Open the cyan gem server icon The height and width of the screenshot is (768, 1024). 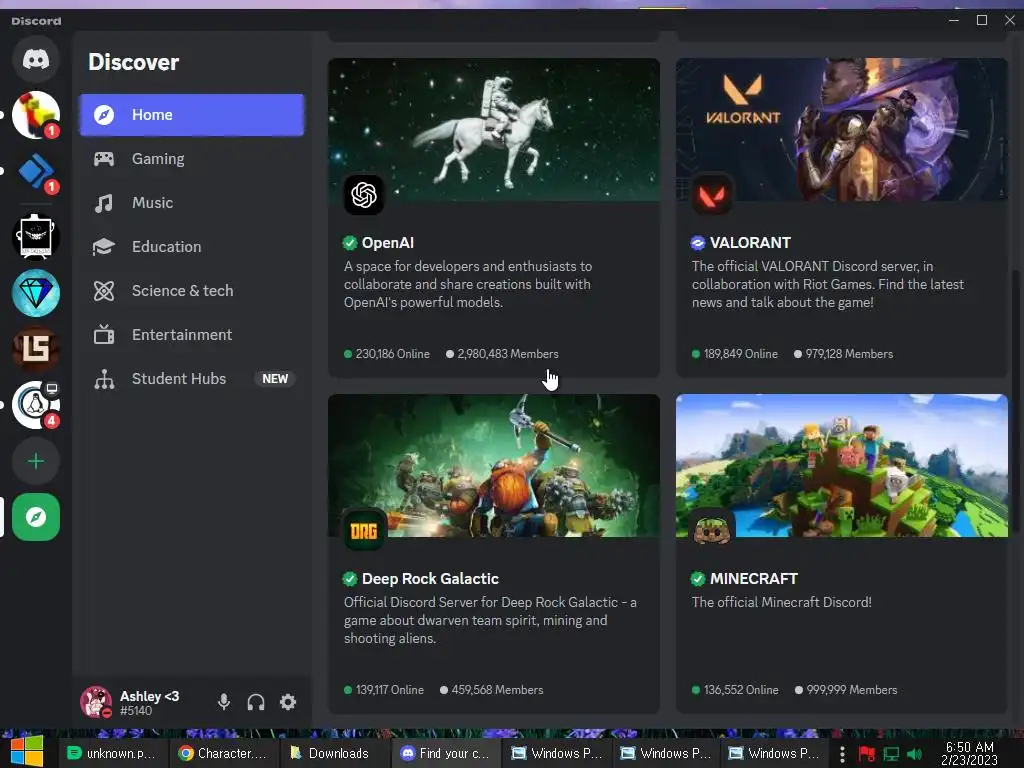click(36, 293)
